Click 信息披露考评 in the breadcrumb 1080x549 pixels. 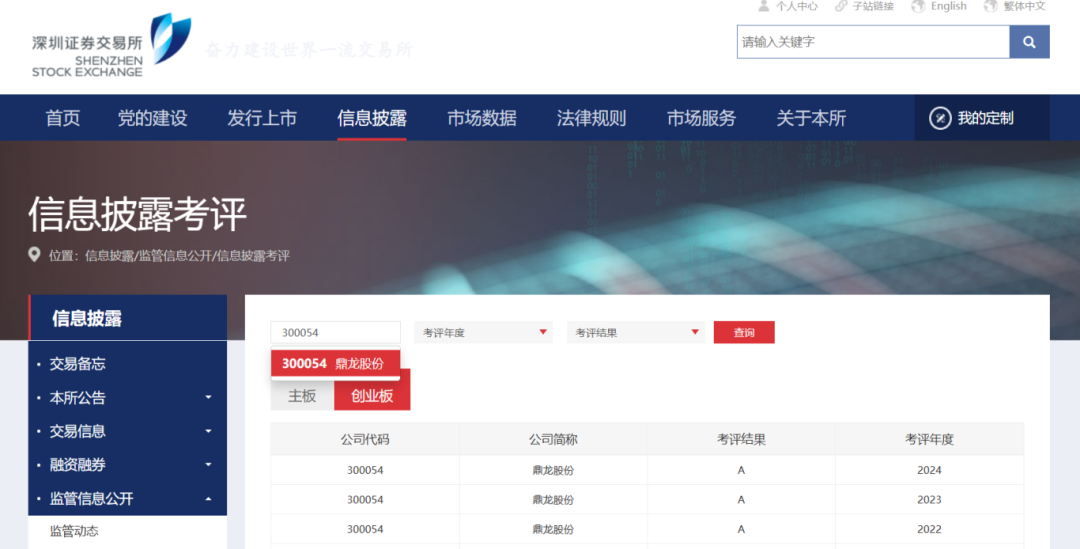click(x=253, y=256)
